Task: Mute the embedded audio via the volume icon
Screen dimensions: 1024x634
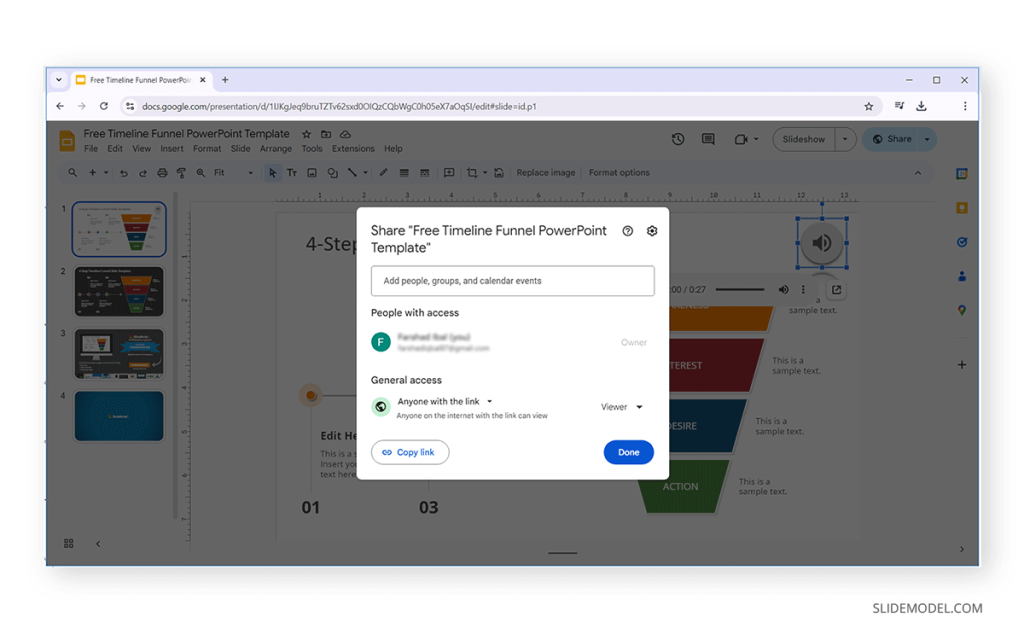Action: tap(784, 289)
